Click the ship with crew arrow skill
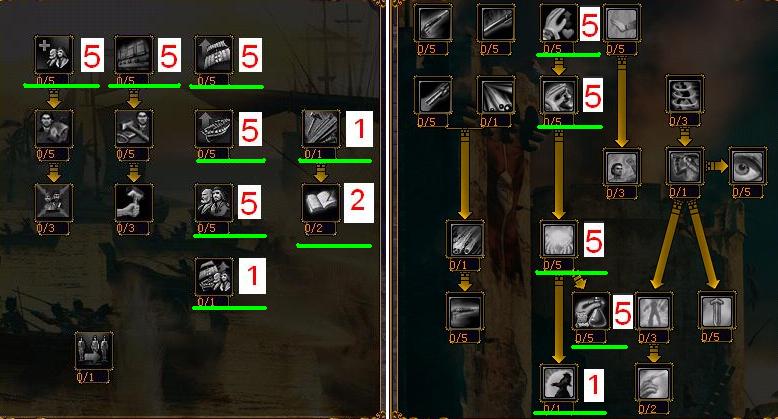This screenshot has height=419, width=778. (x=214, y=276)
